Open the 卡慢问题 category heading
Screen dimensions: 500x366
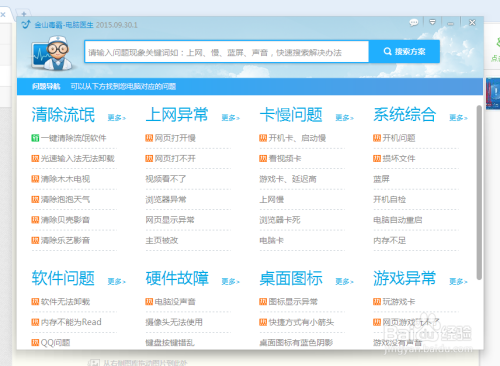(291, 115)
